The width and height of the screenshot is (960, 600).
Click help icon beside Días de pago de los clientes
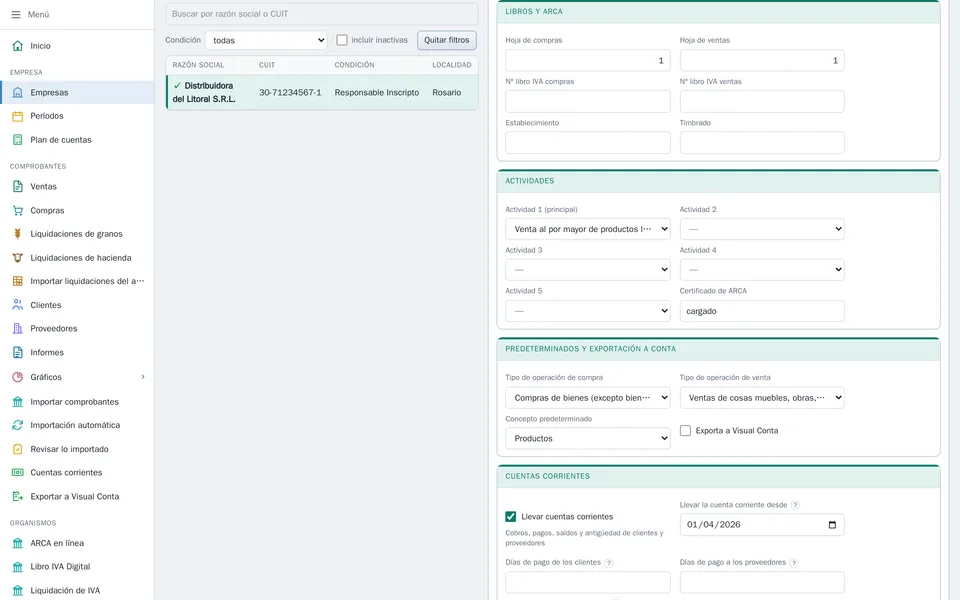click(x=609, y=563)
